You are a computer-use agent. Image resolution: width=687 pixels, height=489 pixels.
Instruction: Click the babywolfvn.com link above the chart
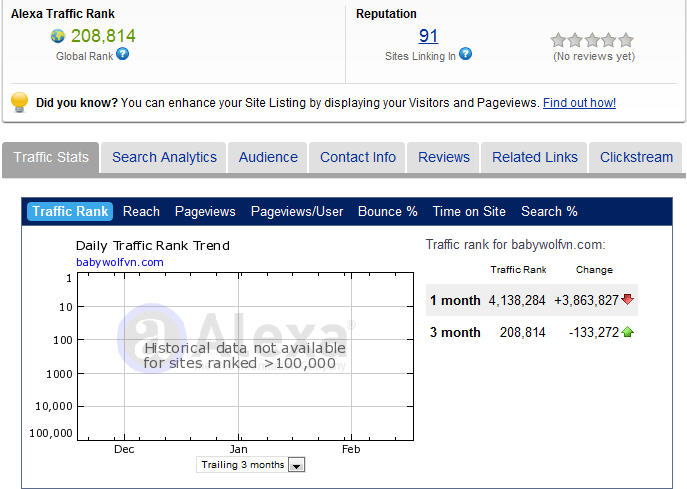[120, 262]
